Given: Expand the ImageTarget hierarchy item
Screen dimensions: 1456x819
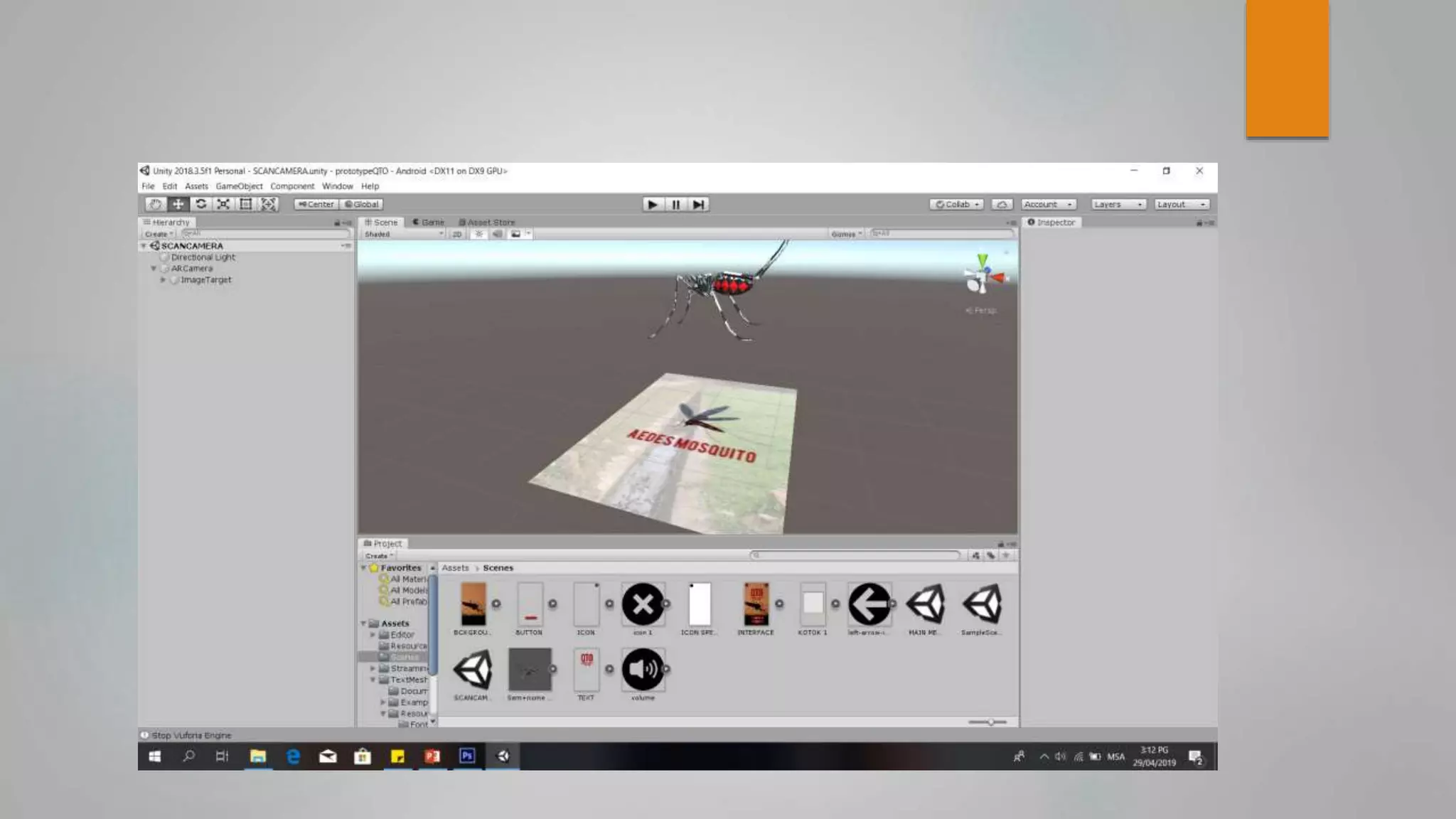Looking at the screenshot, I should (x=164, y=280).
